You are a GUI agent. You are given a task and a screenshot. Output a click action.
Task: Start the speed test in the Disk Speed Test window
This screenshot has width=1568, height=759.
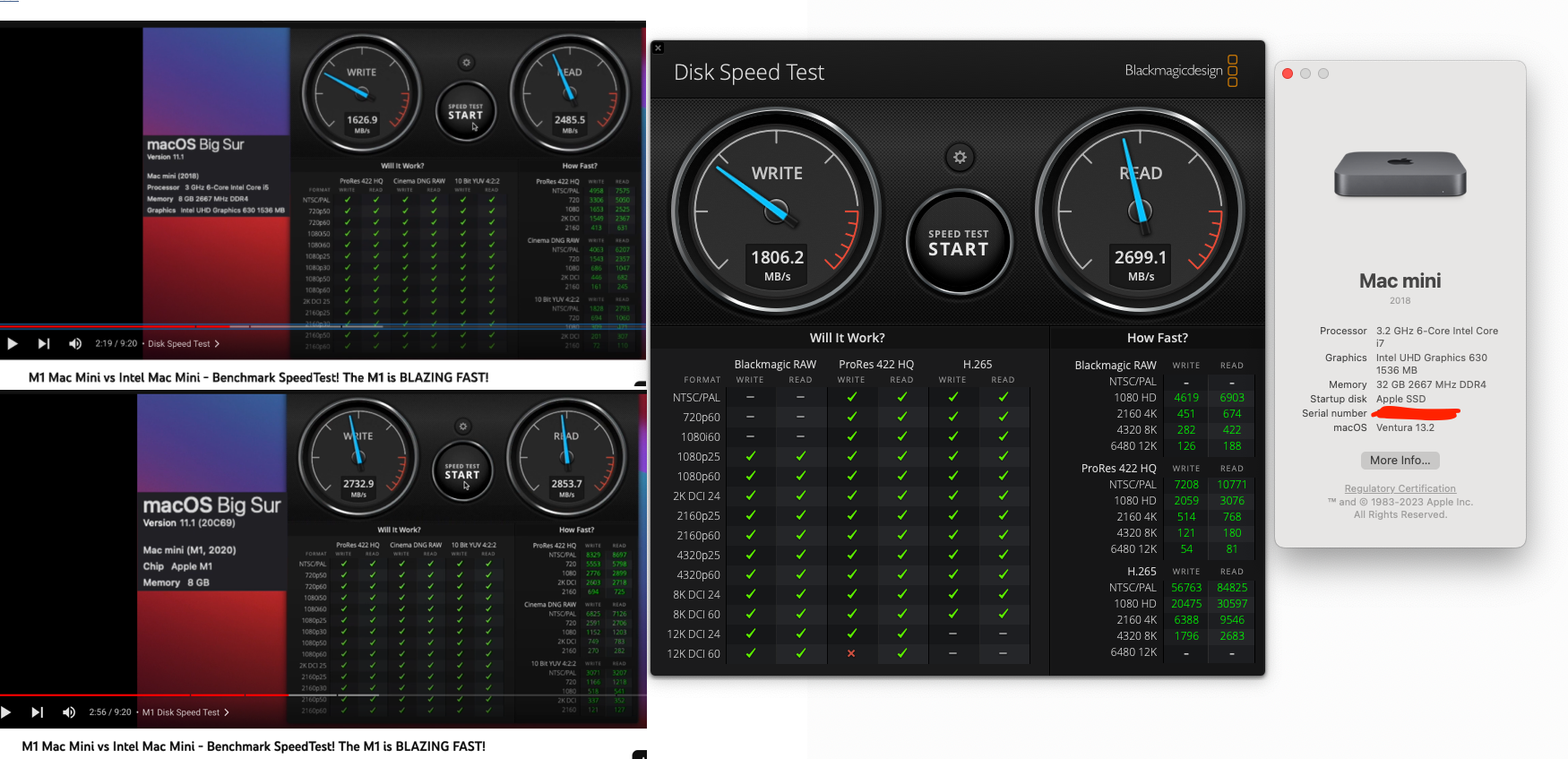coord(959,243)
